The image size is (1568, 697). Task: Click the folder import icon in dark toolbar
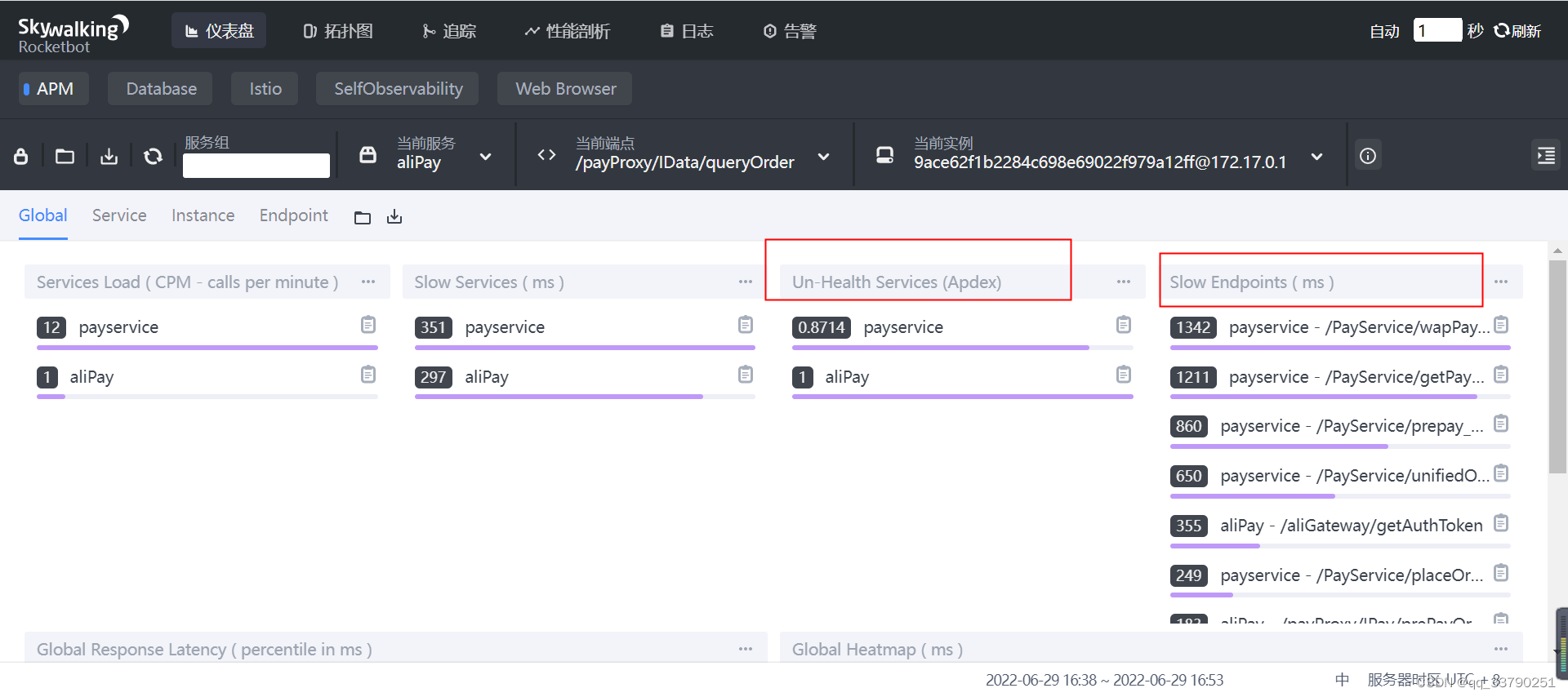(65, 156)
